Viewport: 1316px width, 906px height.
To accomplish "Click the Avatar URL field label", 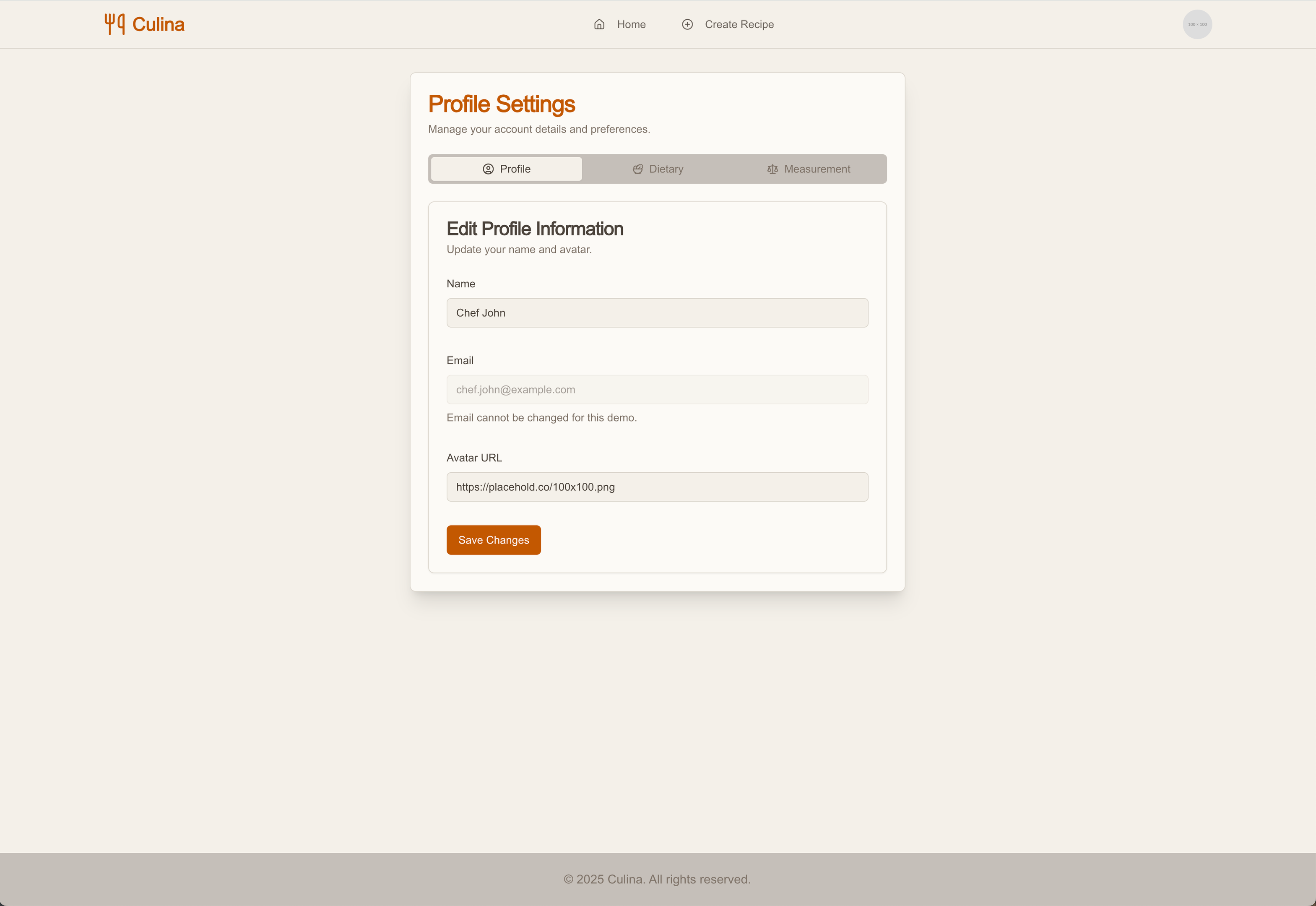I will [x=474, y=458].
